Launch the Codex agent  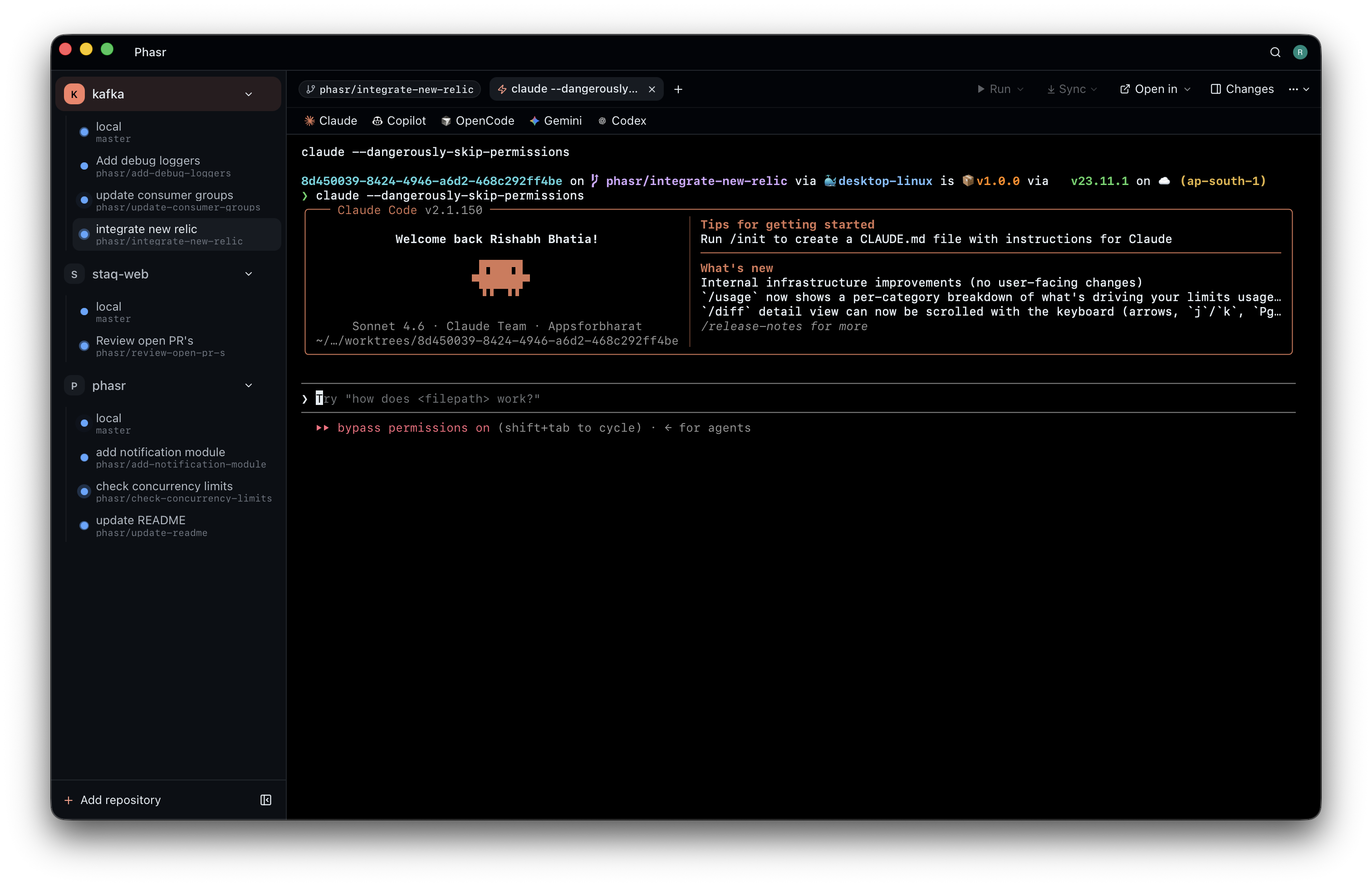622,121
